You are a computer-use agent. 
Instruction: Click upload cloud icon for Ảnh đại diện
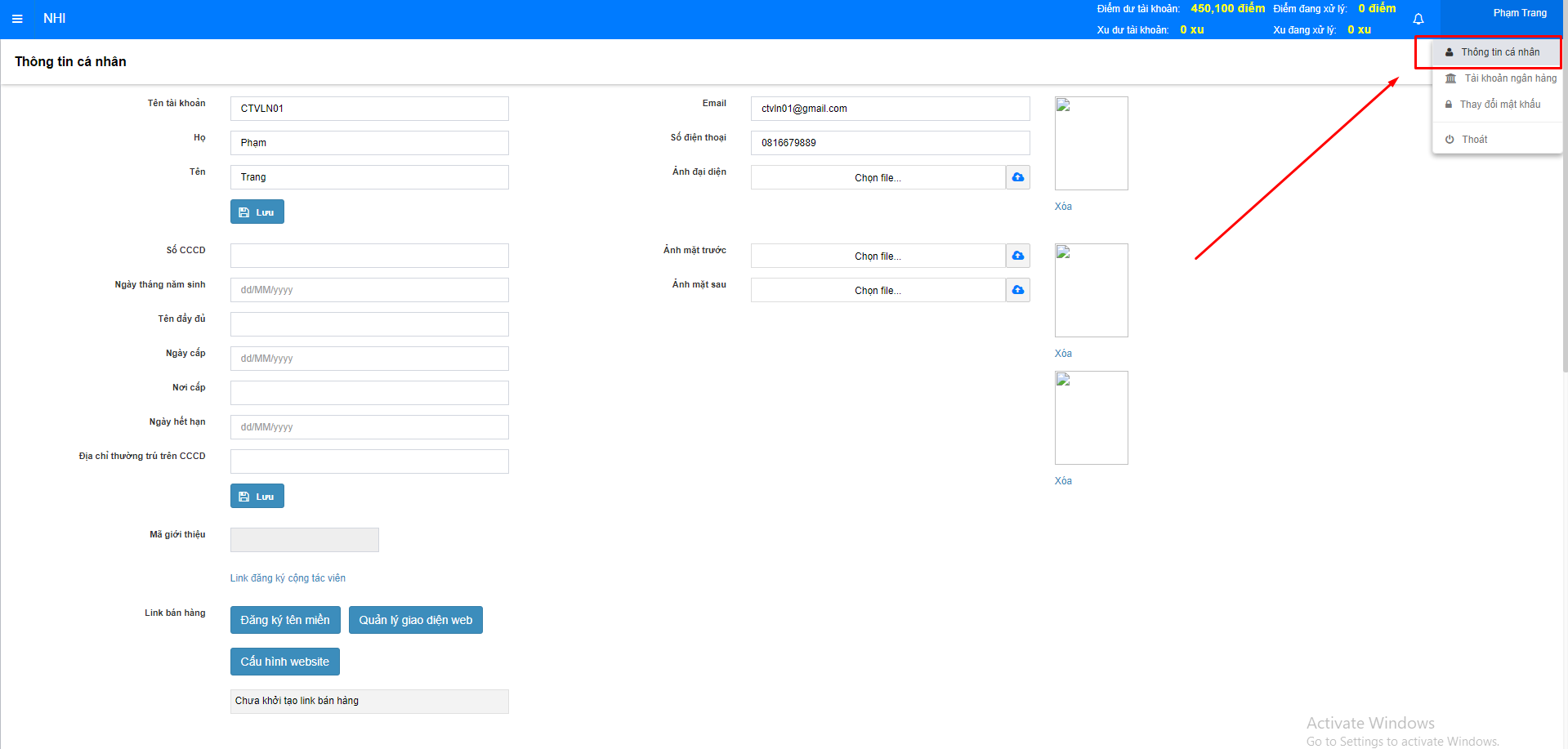tap(1017, 177)
